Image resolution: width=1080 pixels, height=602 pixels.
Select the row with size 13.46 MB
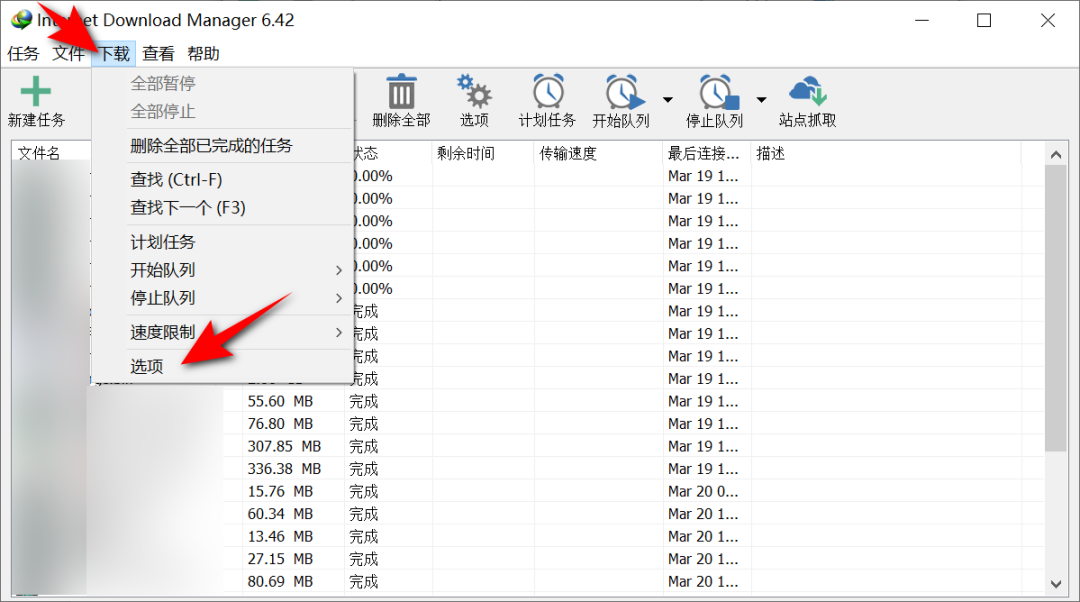528,536
